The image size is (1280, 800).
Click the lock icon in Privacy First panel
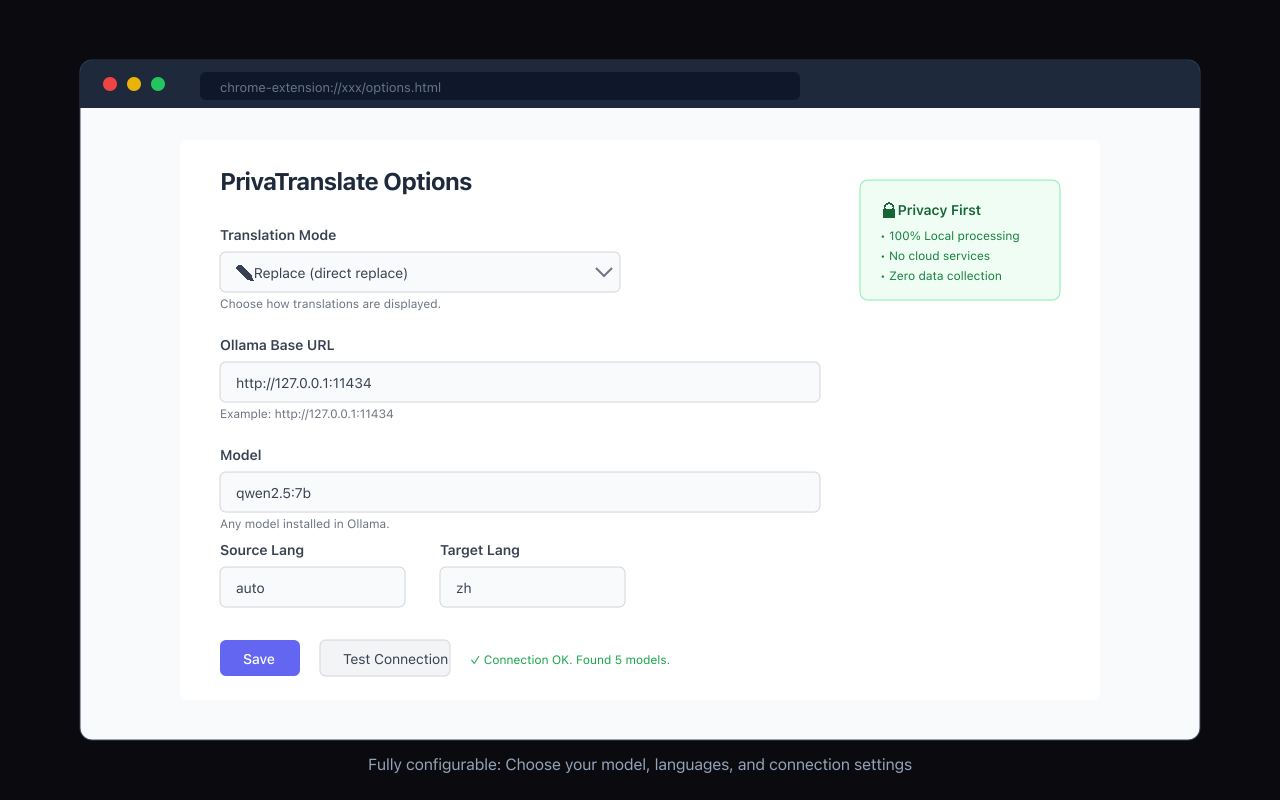coord(888,209)
